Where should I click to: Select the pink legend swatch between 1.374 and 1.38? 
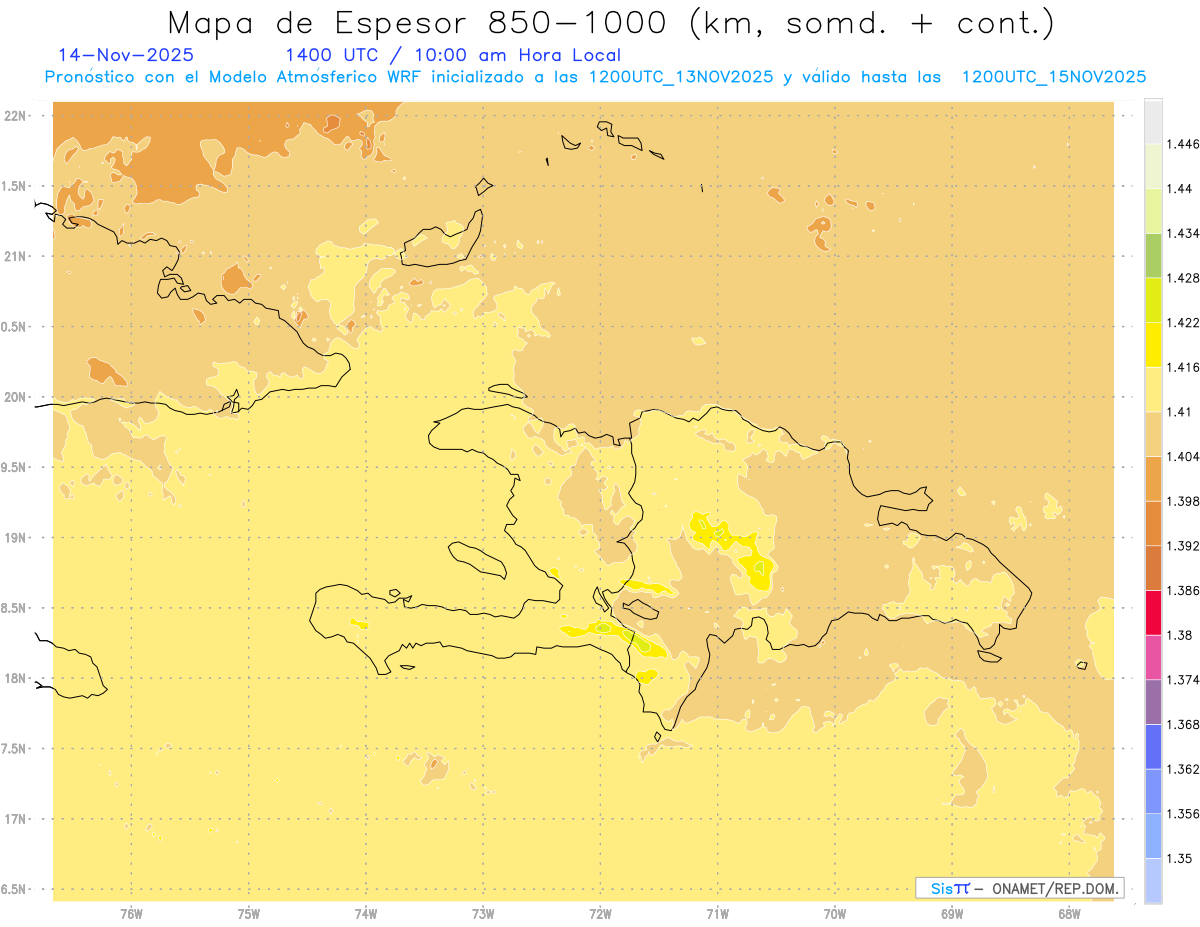1153,657
